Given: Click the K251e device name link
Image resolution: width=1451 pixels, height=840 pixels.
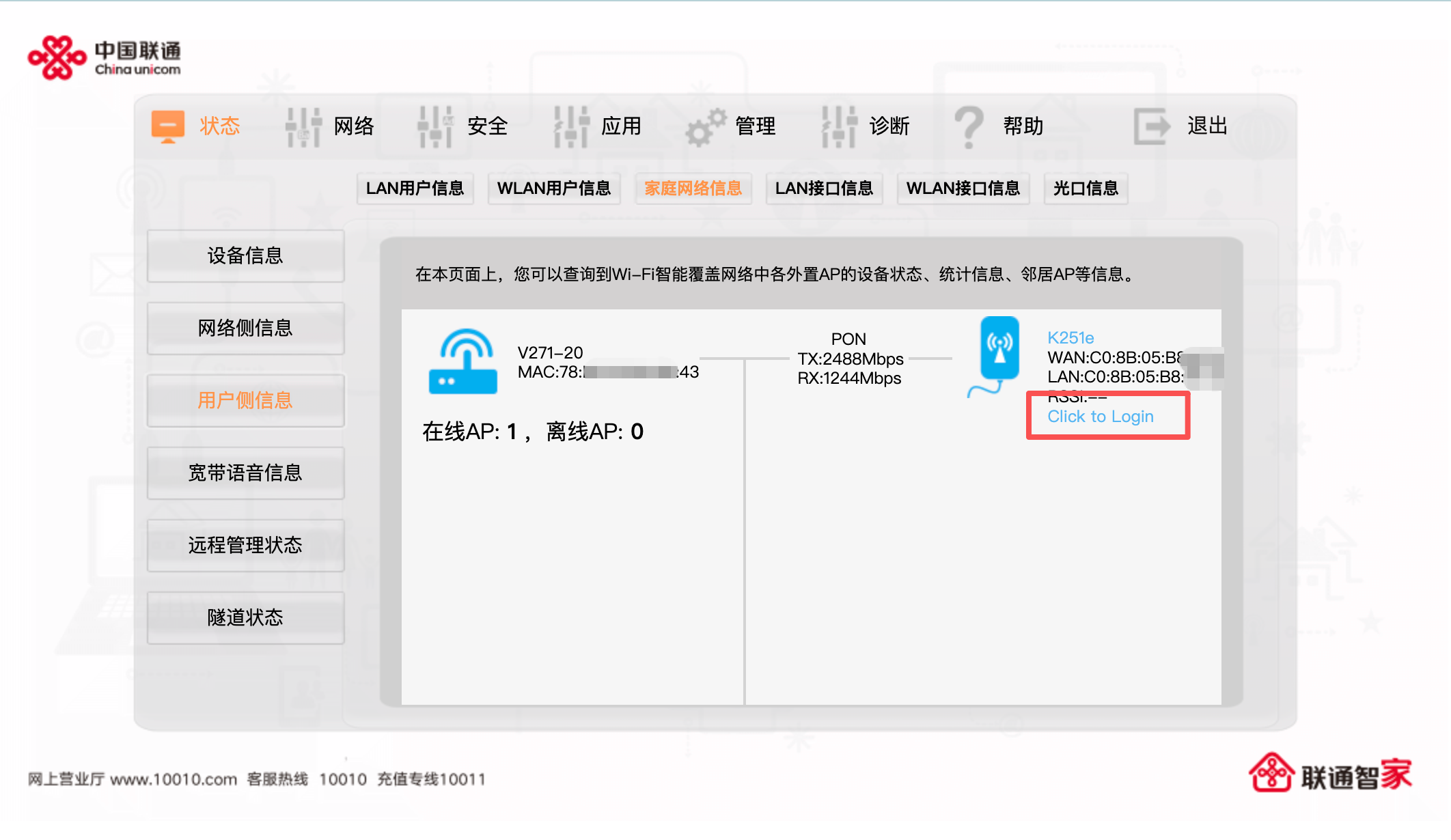Looking at the screenshot, I should pyautogui.click(x=1070, y=338).
